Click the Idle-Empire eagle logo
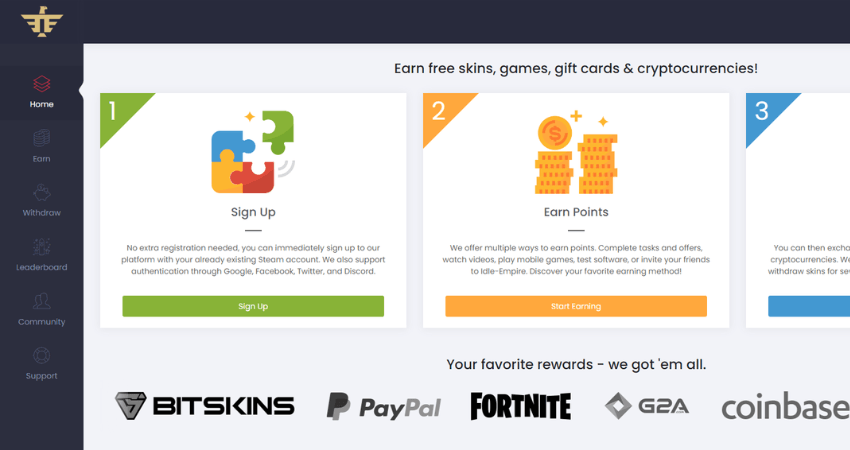Viewport: 850px width, 450px height. [42, 22]
